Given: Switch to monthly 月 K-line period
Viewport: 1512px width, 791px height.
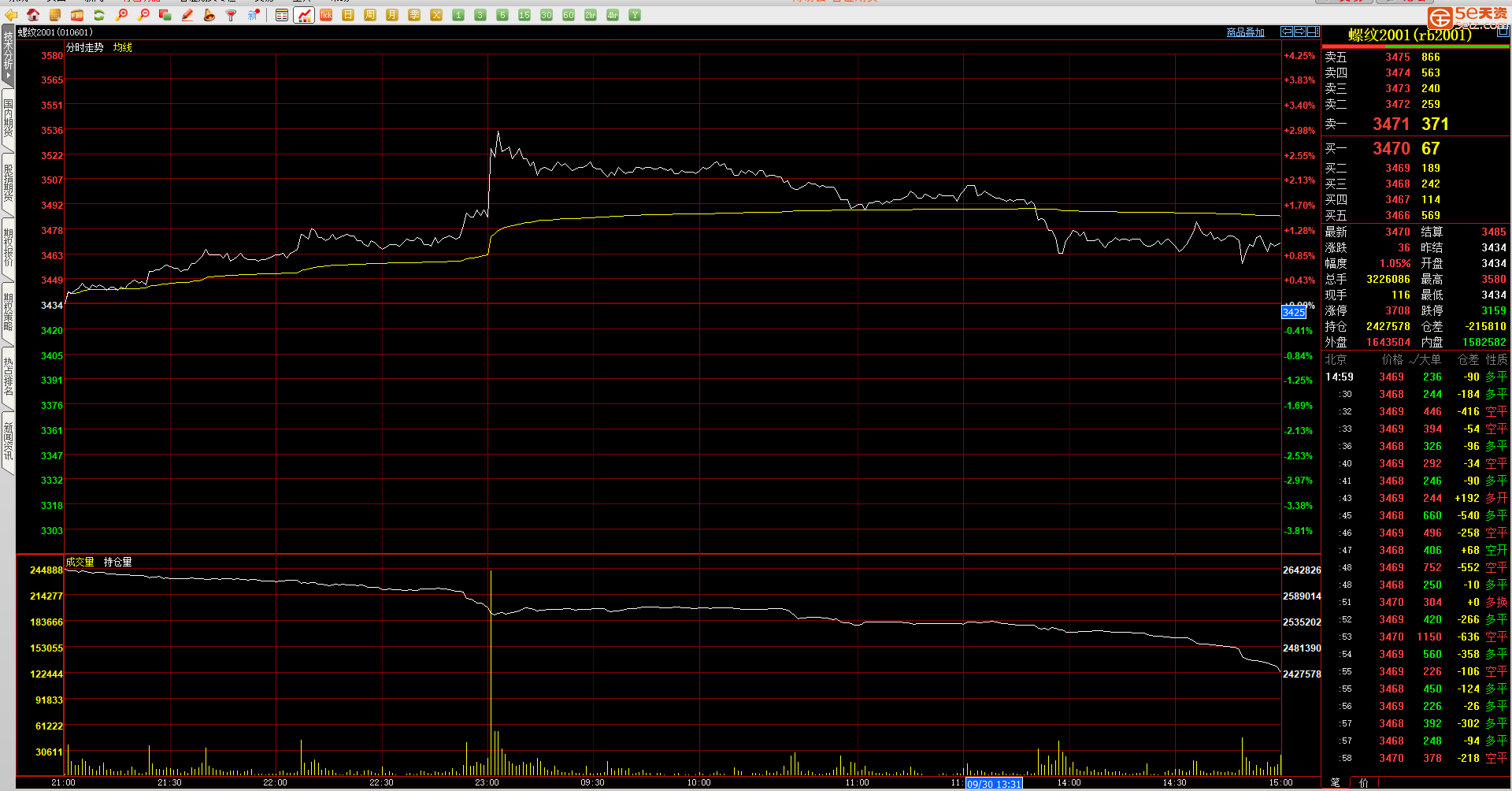Looking at the screenshot, I should click(x=392, y=15).
